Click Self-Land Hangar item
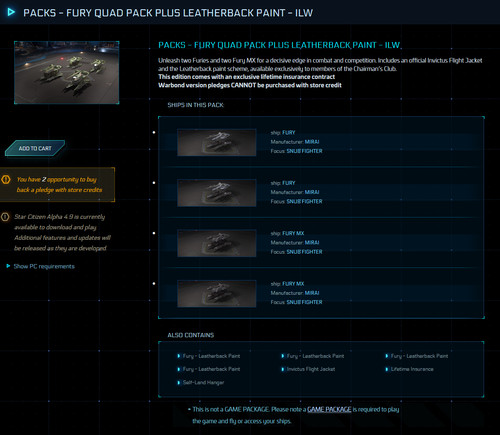Viewport: 500px width, 435px height. 203,383
